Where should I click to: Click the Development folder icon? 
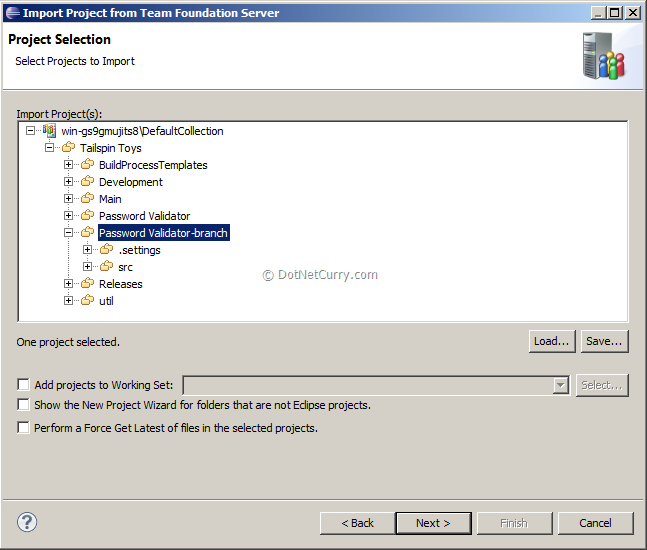[x=87, y=181]
